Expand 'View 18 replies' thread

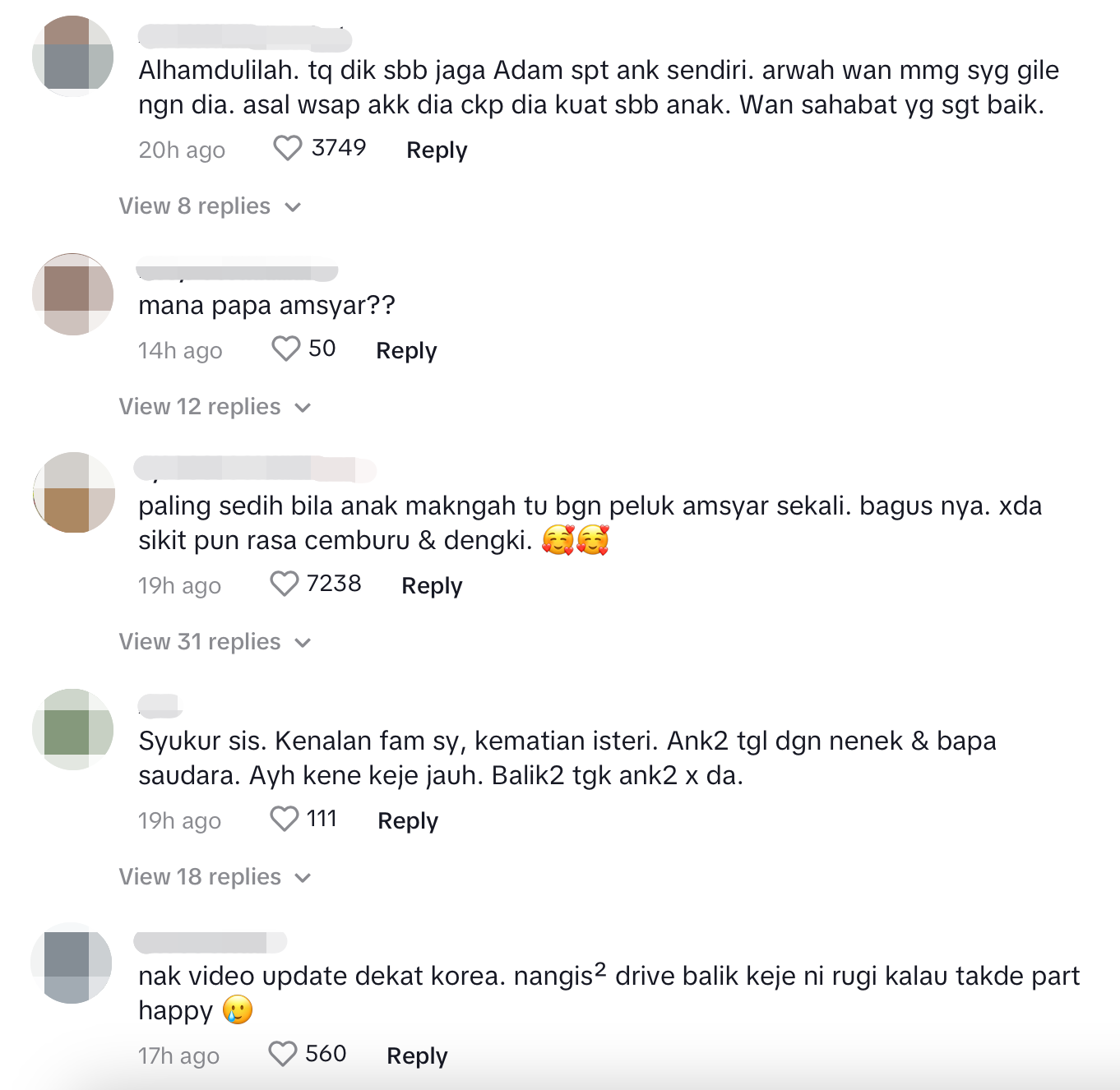pos(215,877)
